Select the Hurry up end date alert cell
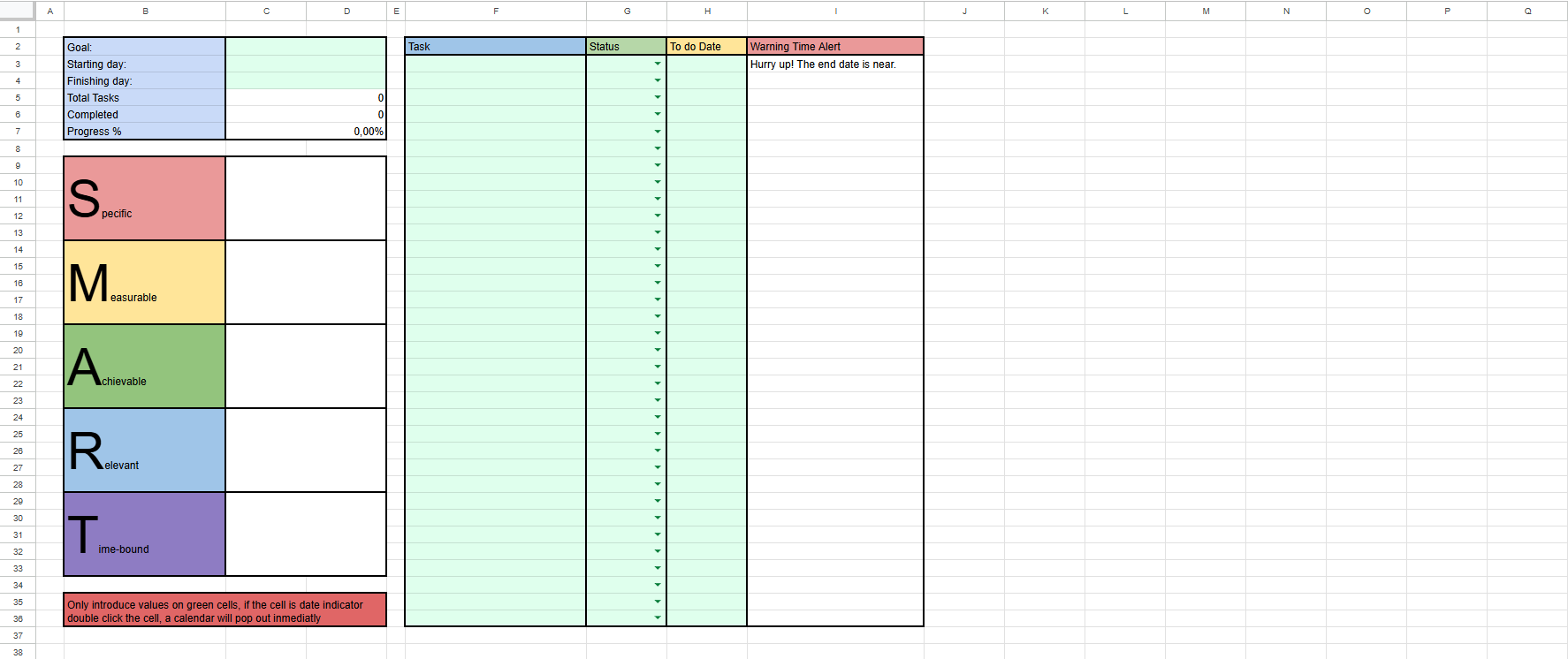1568x659 pixels. pyautogui.click(x=834, y=64)
